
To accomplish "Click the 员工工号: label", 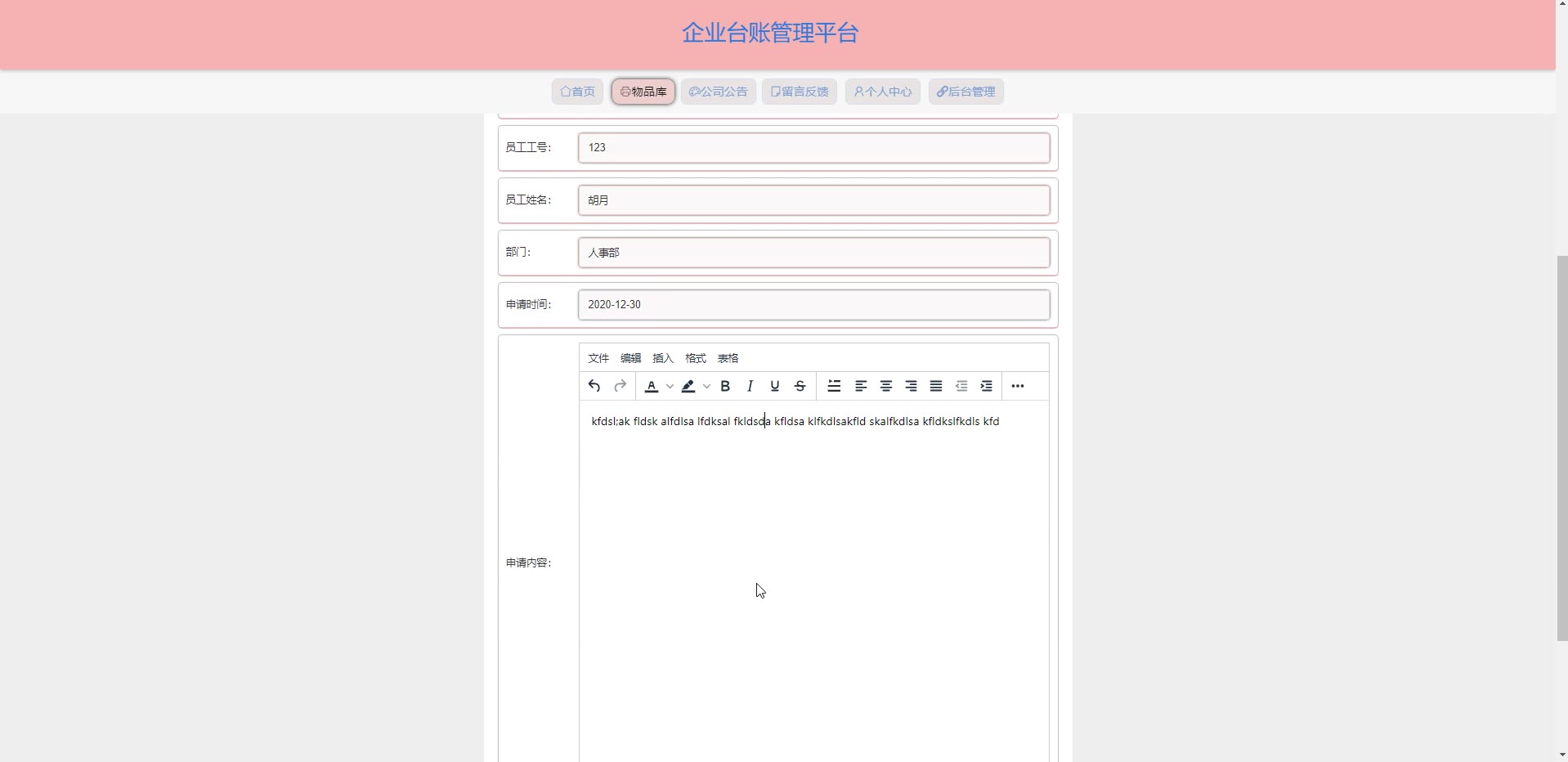I will click(x=528, y=147).
